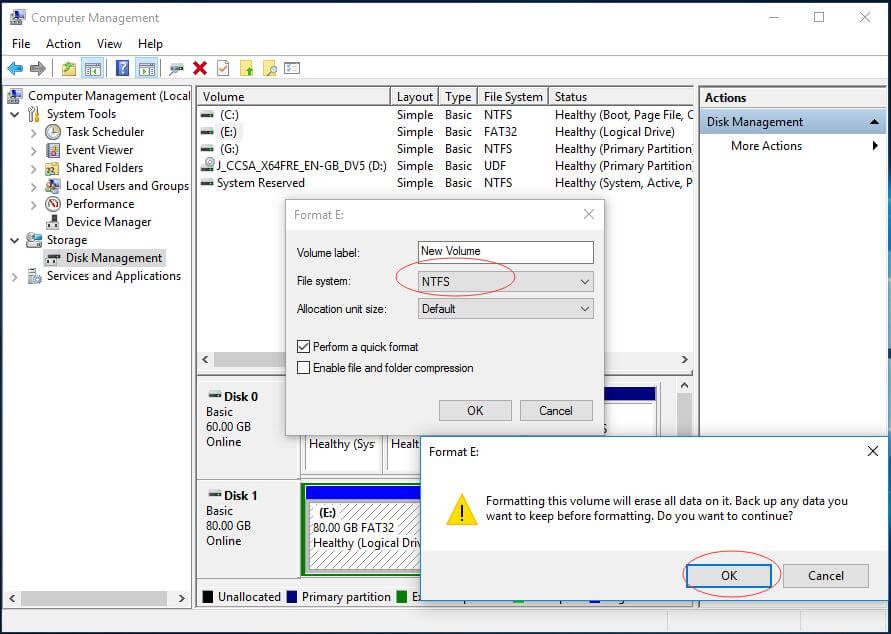This screenshot has height=634, width=891.
Task: Close the formatting warning dialog with X
Action: [873, 451]
